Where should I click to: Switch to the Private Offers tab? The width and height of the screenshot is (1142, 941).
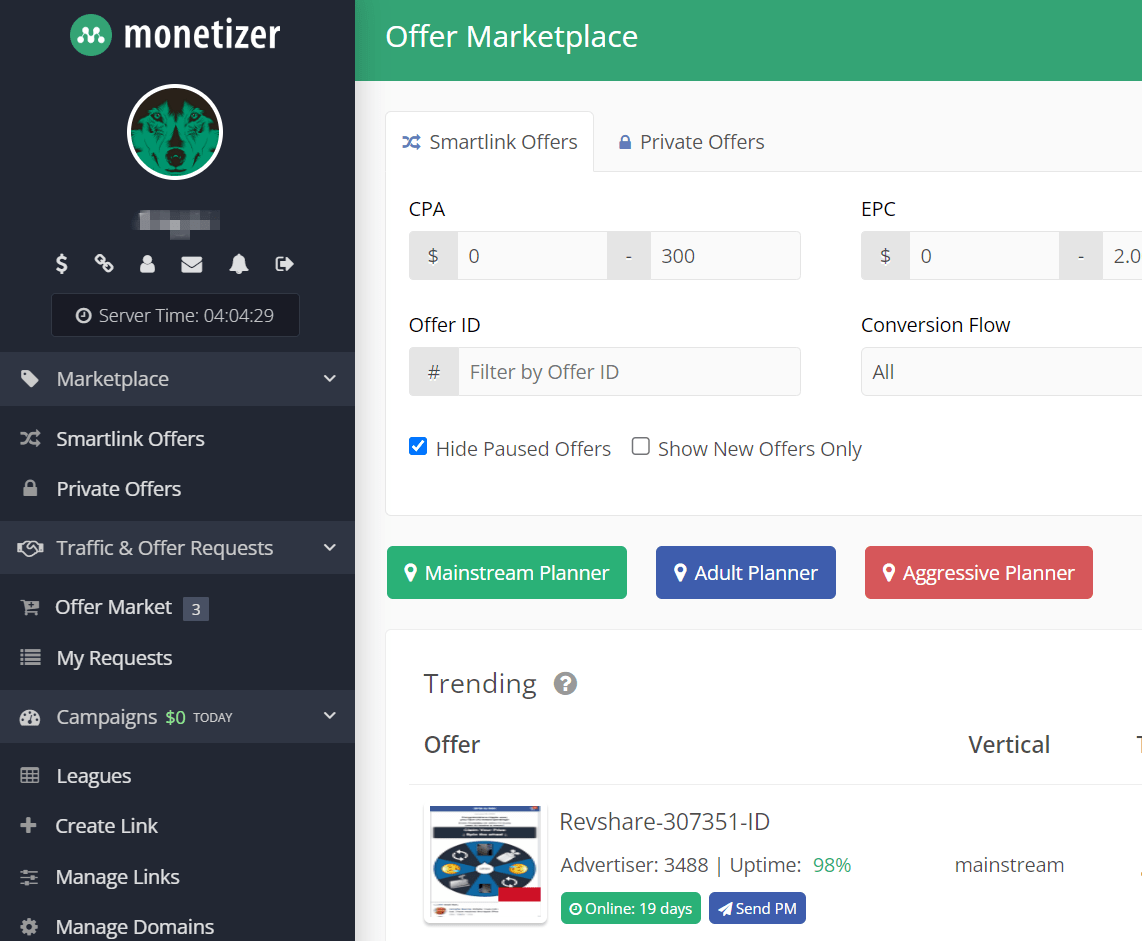click(691, 142)
